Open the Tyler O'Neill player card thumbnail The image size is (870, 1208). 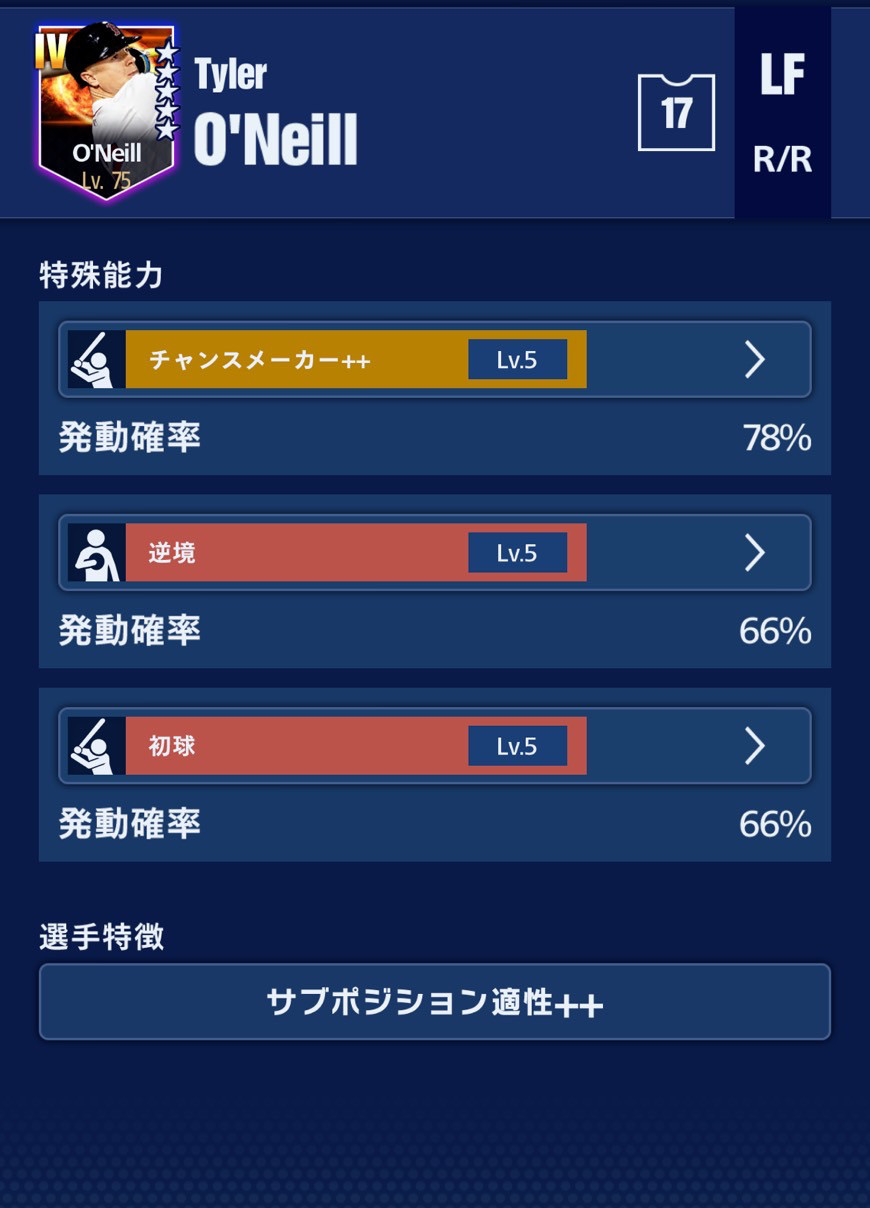[107, 110]
